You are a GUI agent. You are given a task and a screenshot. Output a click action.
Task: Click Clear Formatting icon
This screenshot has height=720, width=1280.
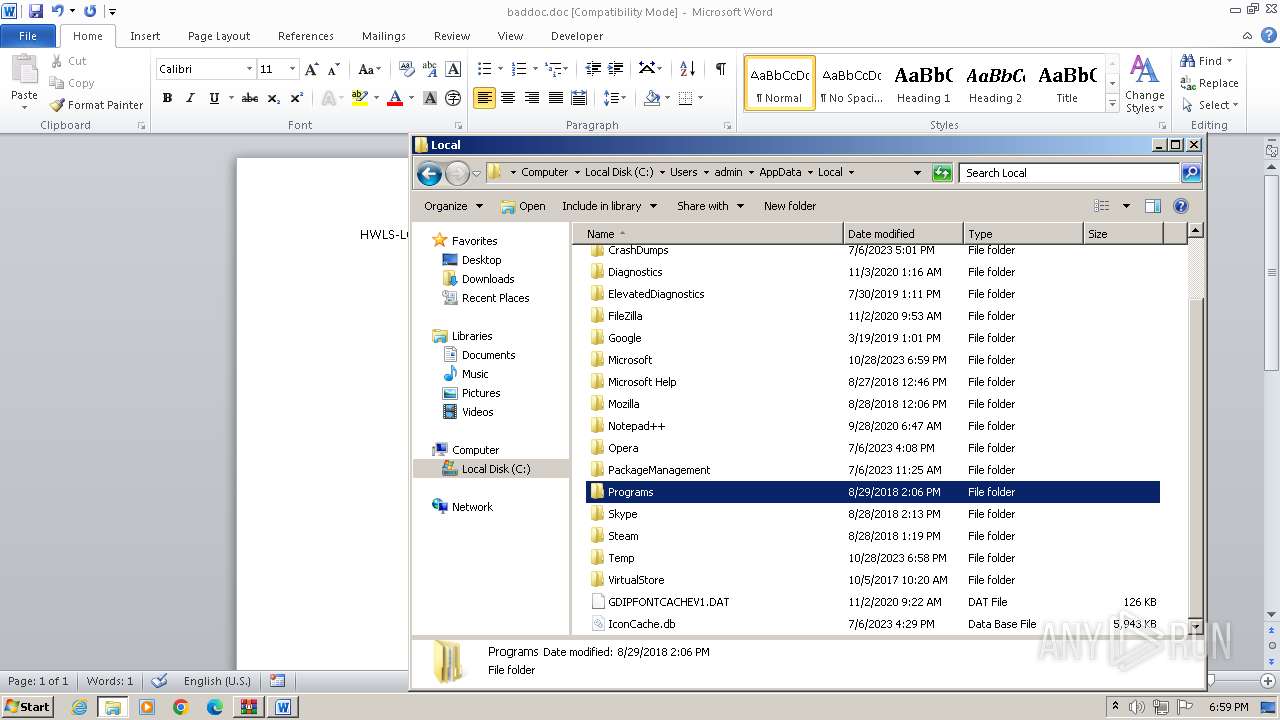(406, 69)
